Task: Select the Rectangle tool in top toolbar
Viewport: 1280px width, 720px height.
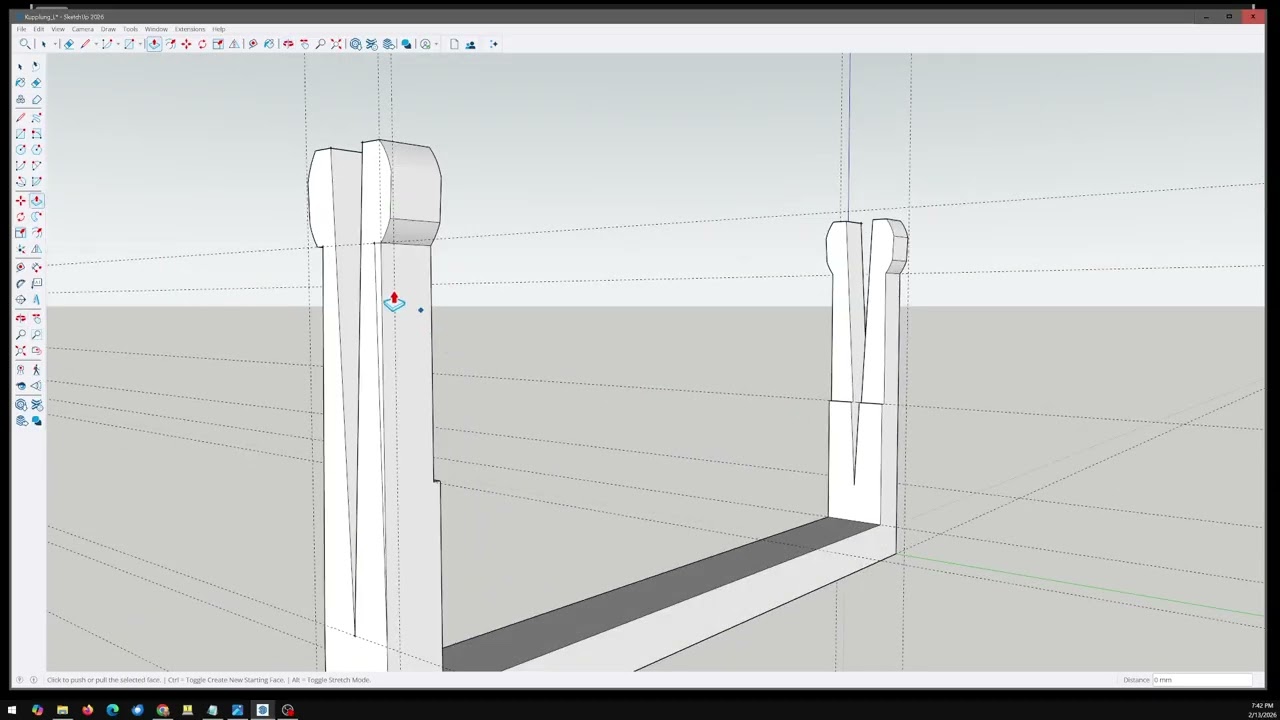Action: click(129, 44)
